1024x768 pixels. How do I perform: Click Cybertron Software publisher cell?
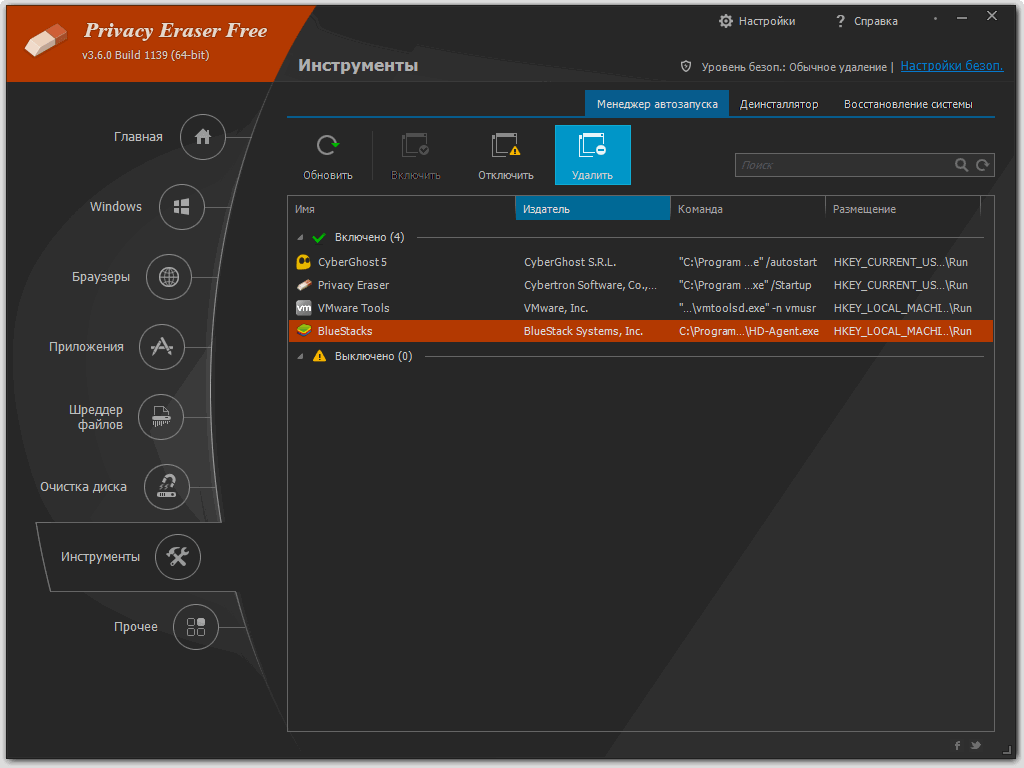click(x=590, y=285)
